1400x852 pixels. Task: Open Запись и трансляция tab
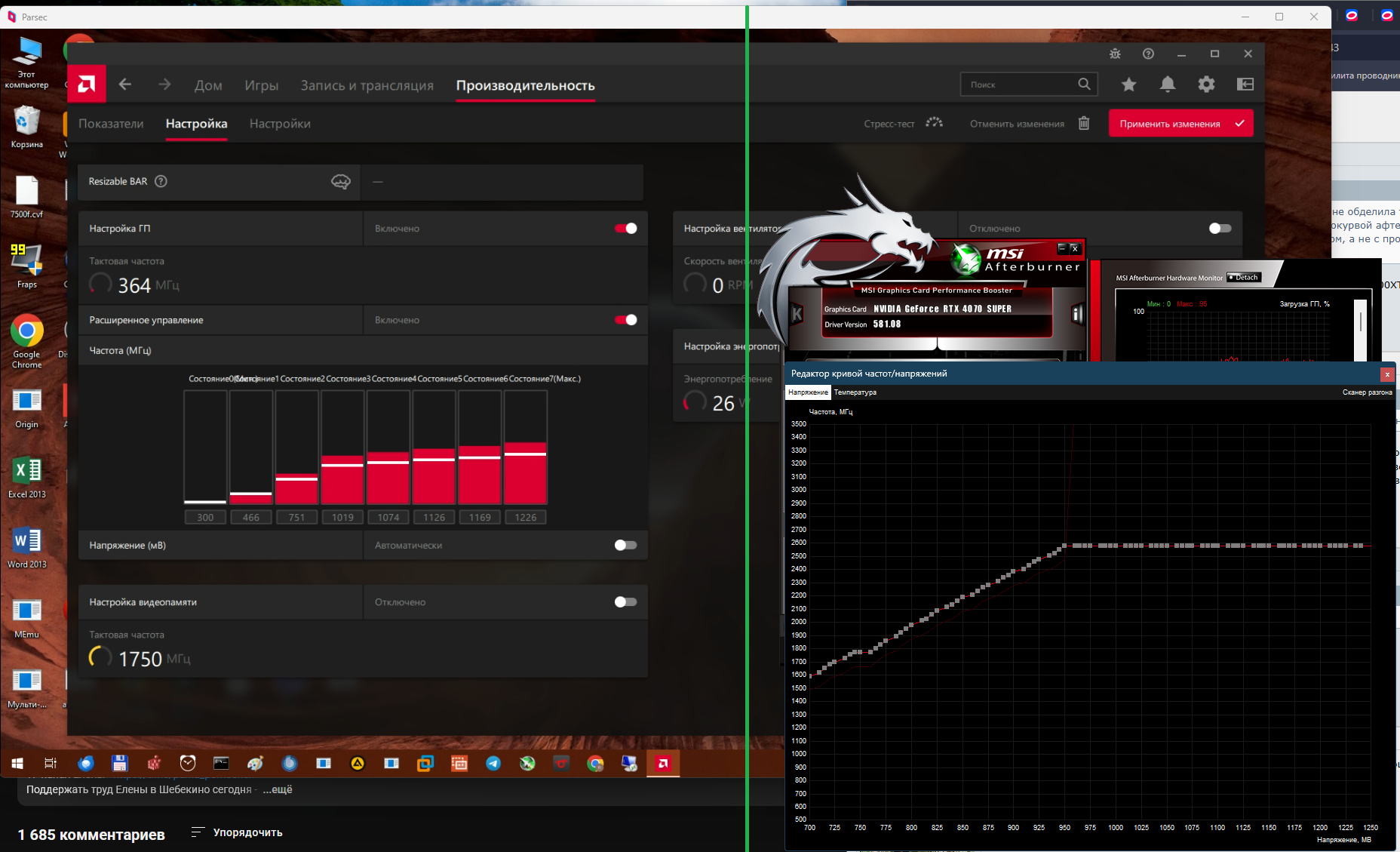click(x=367, y=85)
